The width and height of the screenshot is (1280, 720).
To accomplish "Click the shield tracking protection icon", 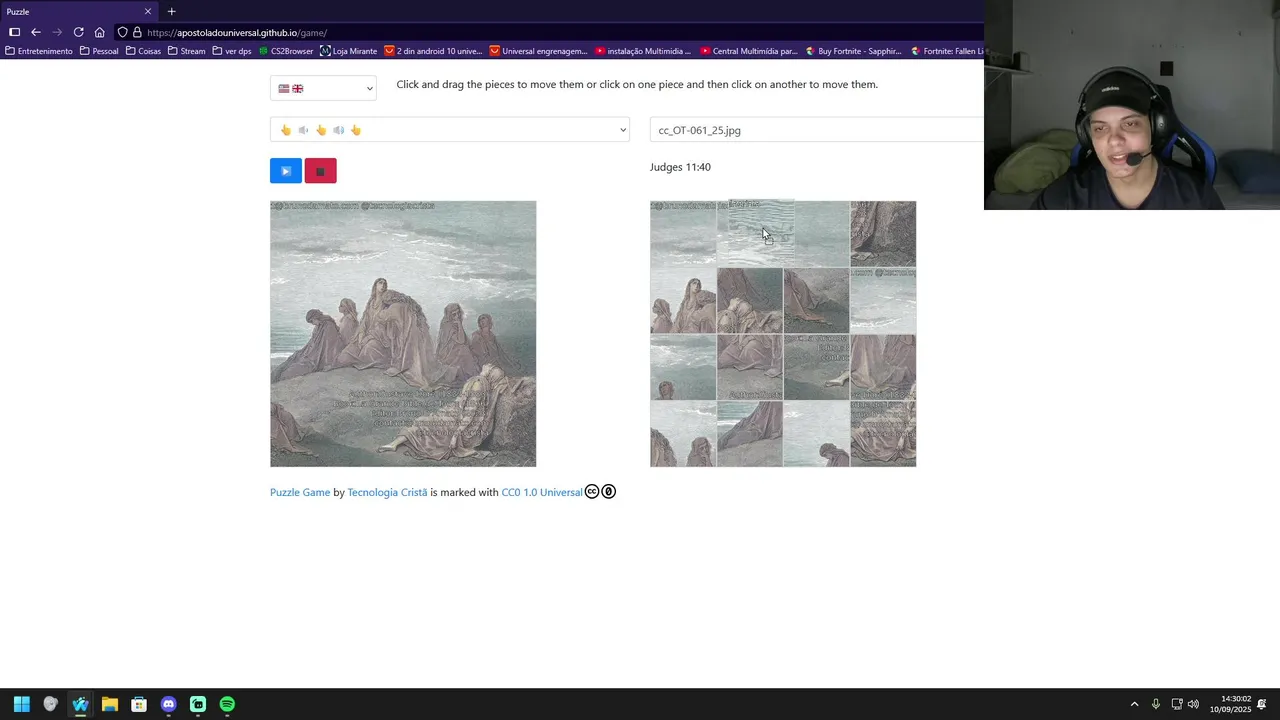I will point(123,32).
